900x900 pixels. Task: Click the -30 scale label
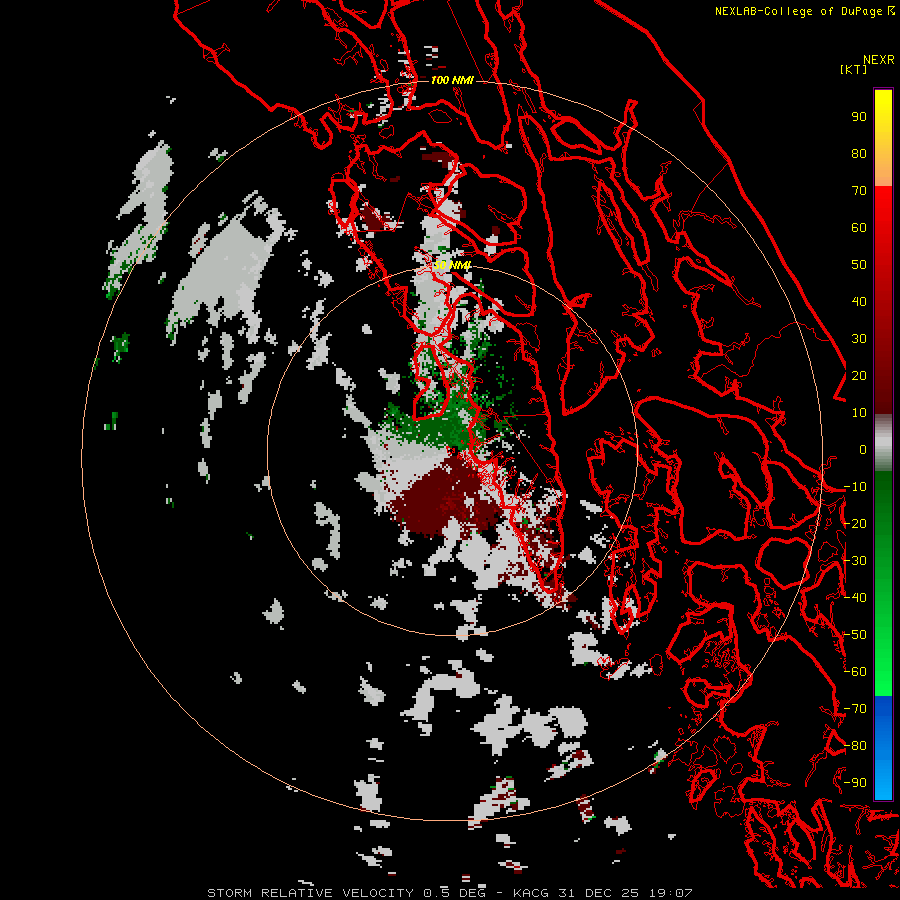coord(855,561)
